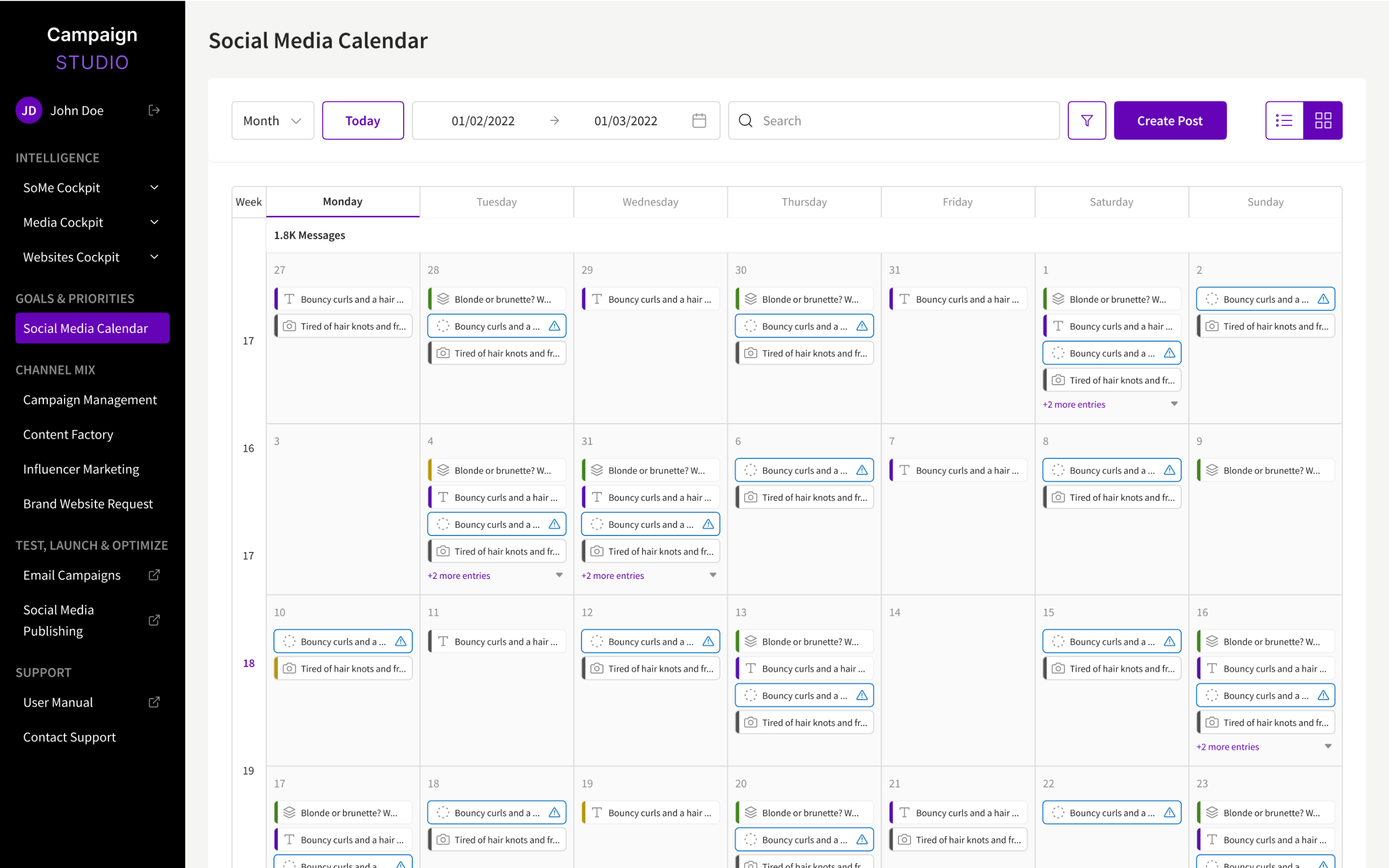Expand the Media Cockpit menu

154,222
